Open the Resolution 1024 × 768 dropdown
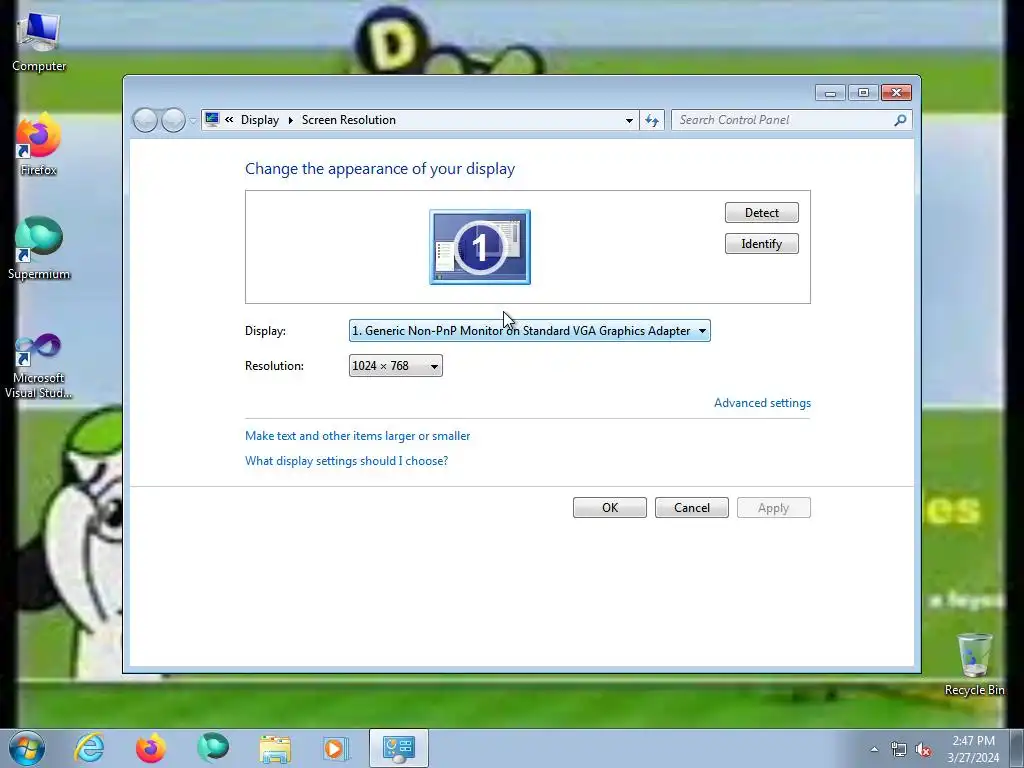 [x=396, y=366]
